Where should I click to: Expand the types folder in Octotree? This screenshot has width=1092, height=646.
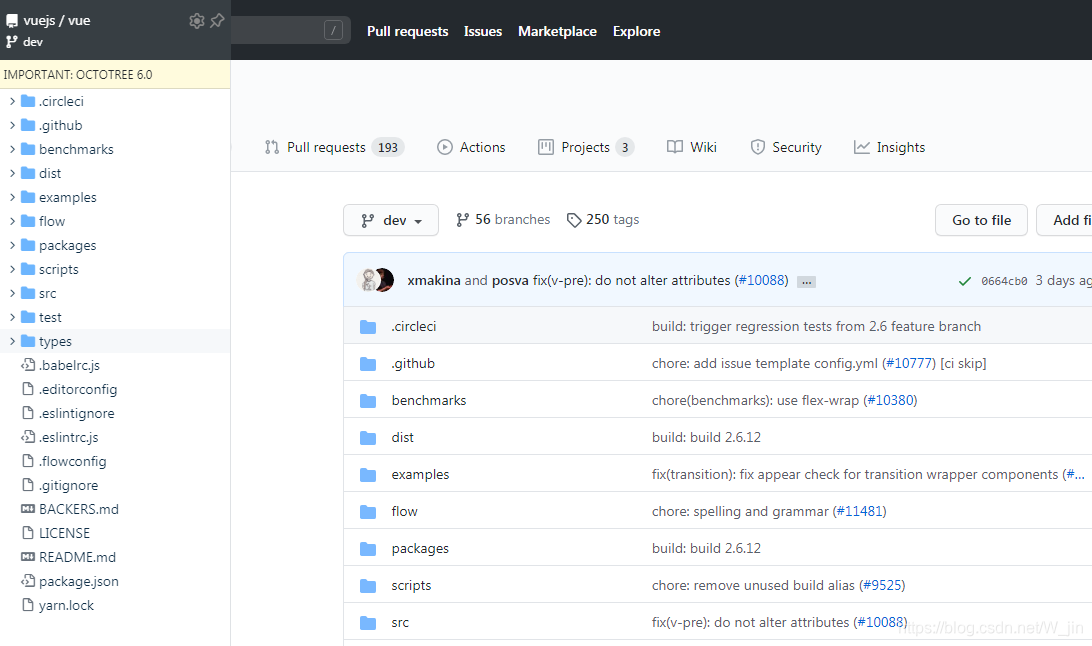coord(12,341)
